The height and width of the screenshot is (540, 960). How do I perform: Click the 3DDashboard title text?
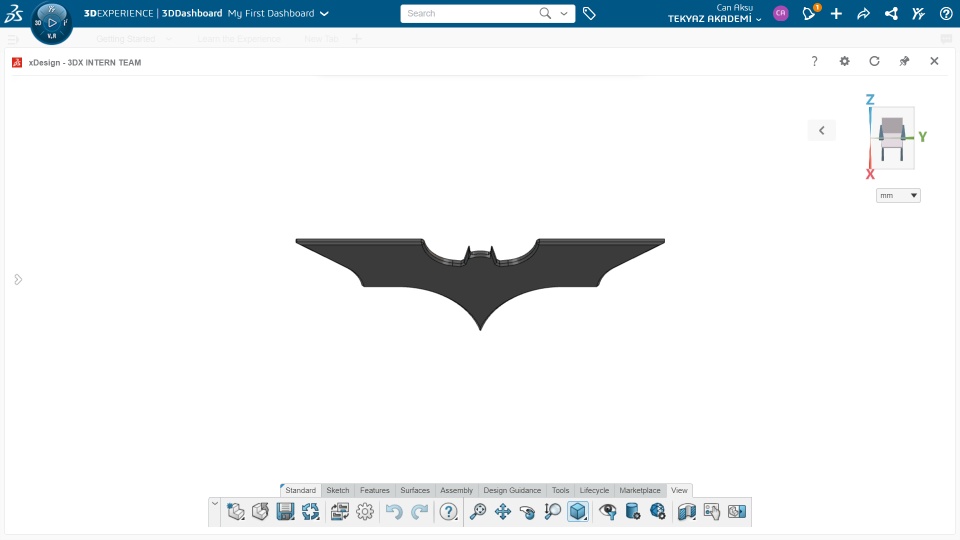192,13
